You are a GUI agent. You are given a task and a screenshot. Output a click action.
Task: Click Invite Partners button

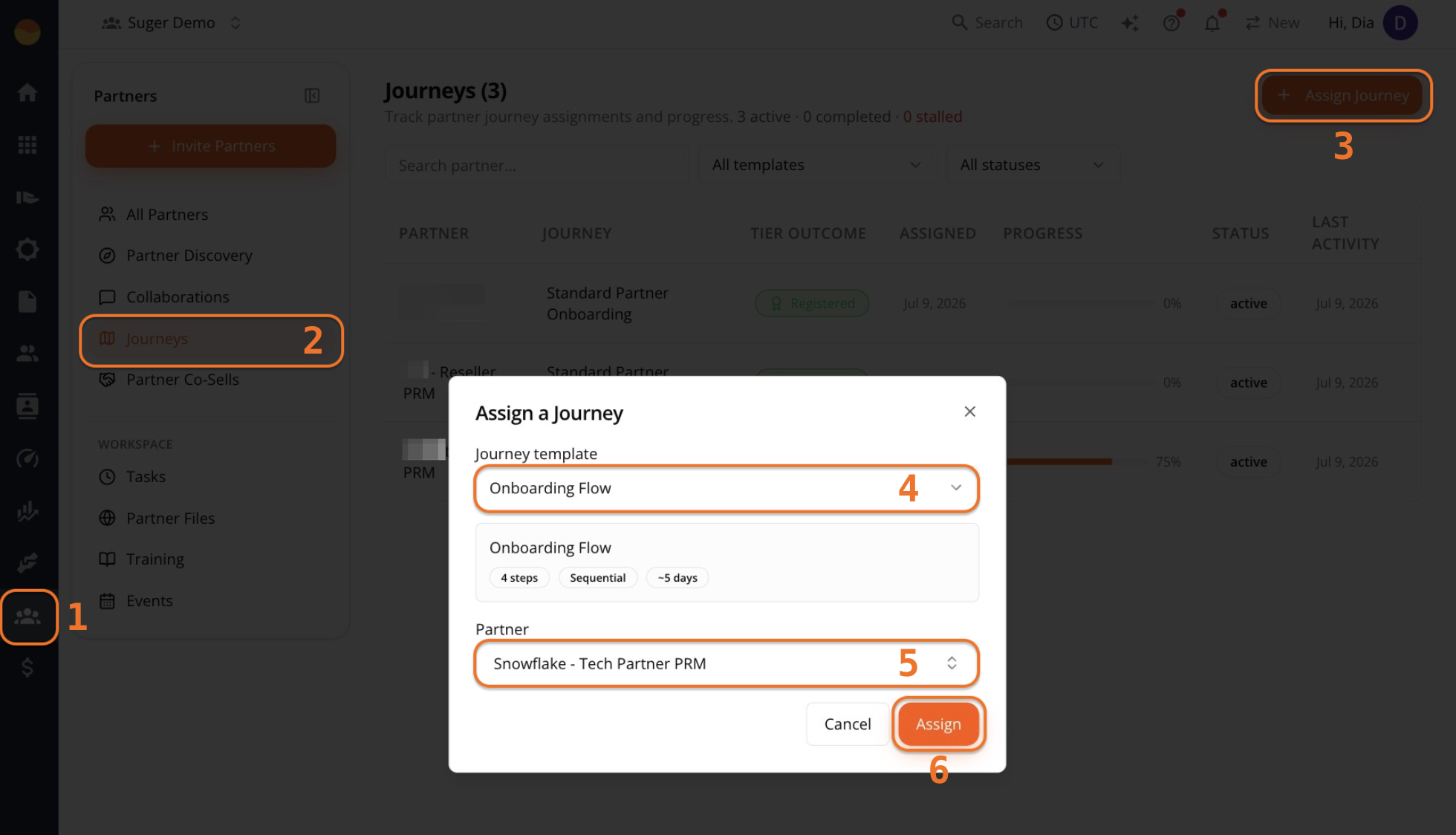[211, 146]
